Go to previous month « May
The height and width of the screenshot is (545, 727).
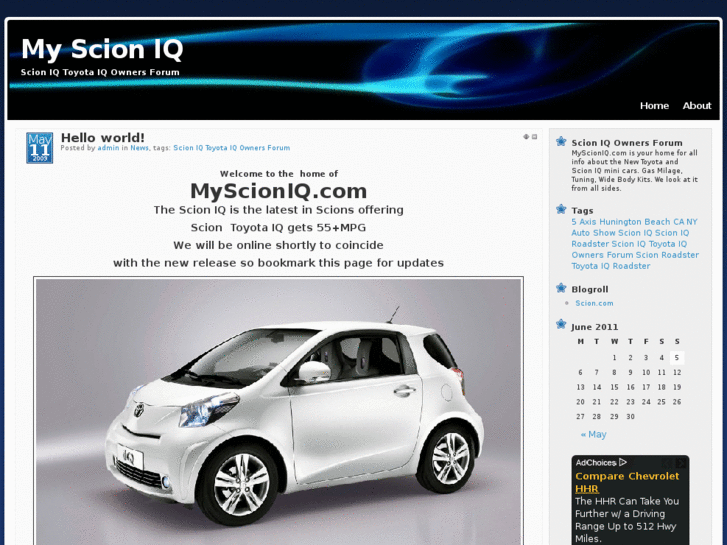[593, 435]
